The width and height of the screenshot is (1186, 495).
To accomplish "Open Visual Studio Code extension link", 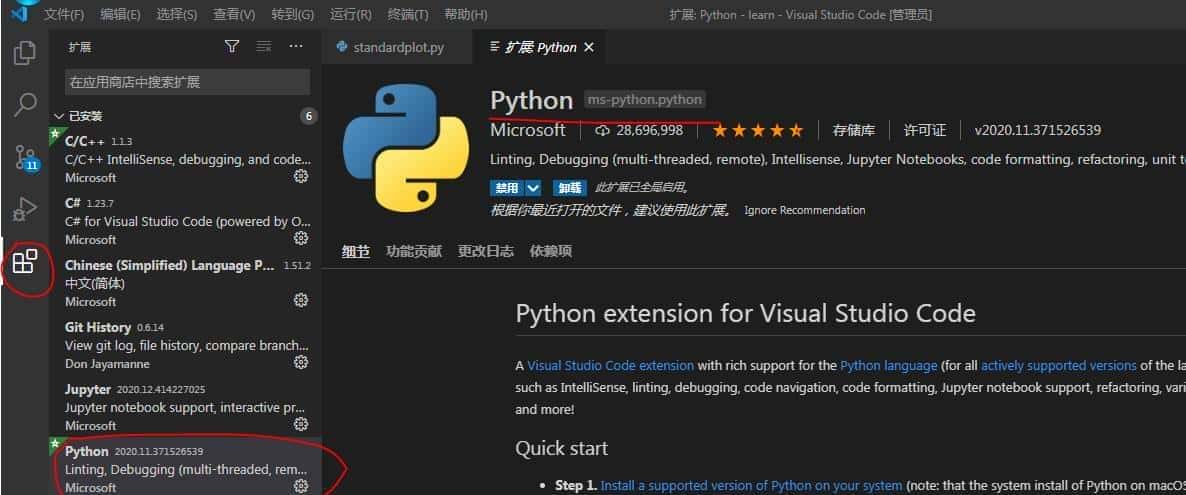I will pyautogui.click(x=610, y=366).
